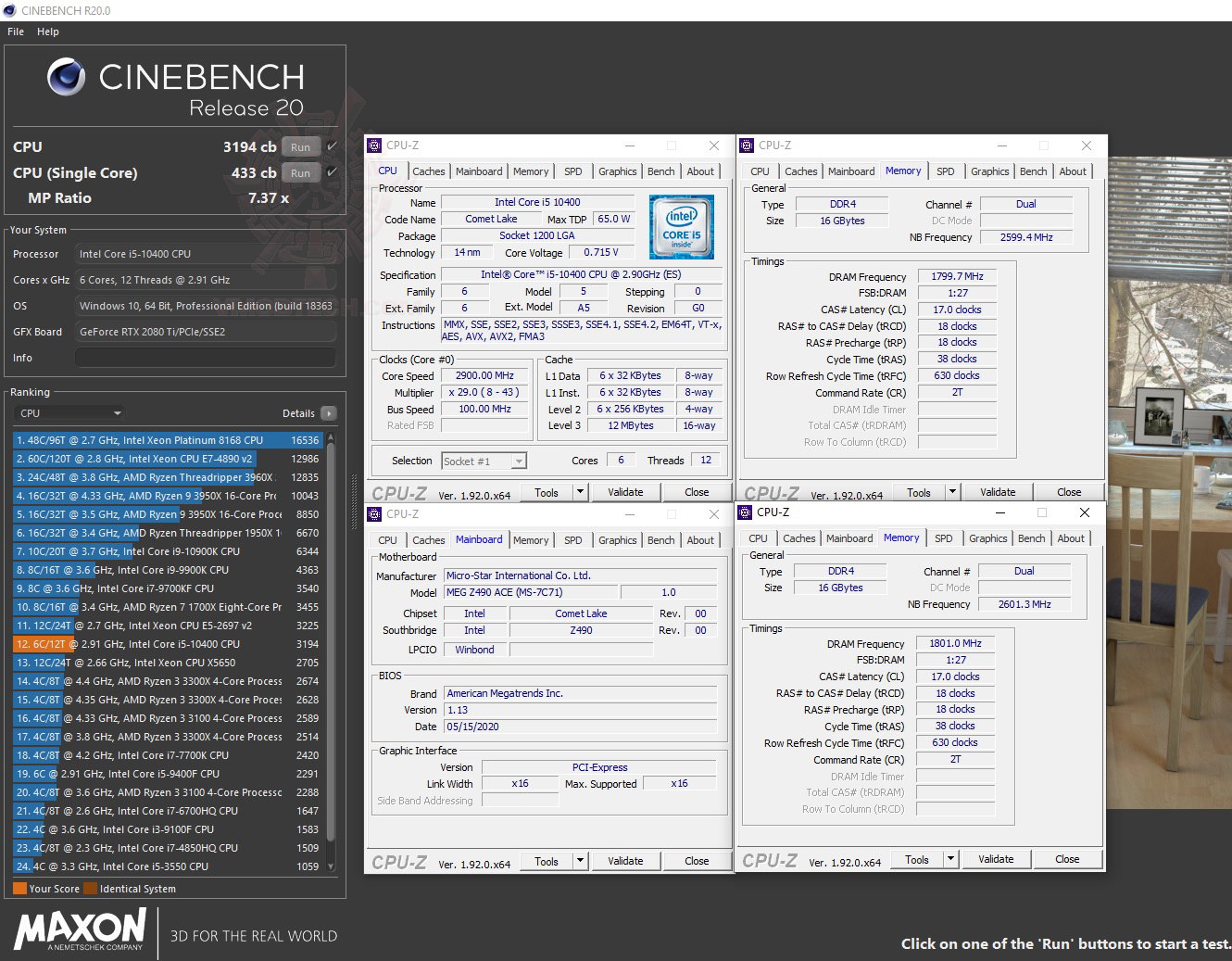Close the top-left CPU-Z window
The width and height of the screenshot is (1232, 961).
pyautogui.click(x=714, y=145)
